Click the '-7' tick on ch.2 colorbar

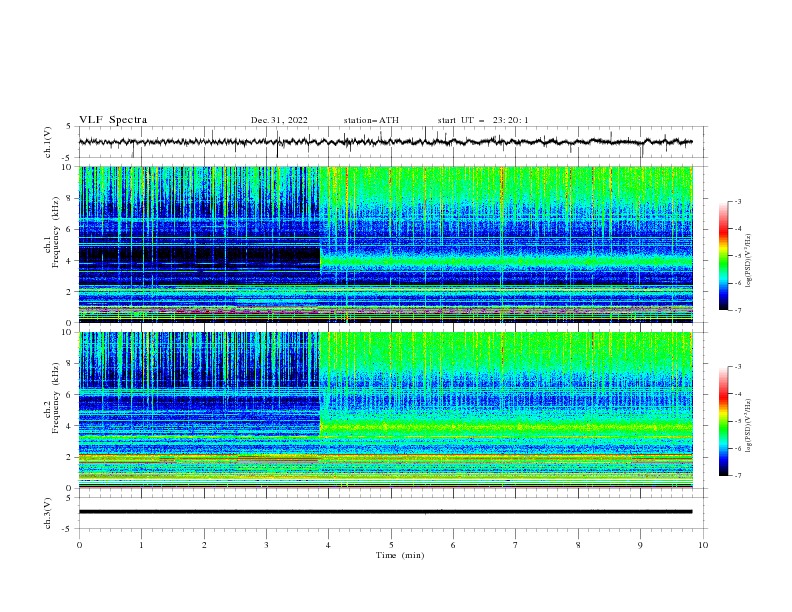(x=737, y=475)
